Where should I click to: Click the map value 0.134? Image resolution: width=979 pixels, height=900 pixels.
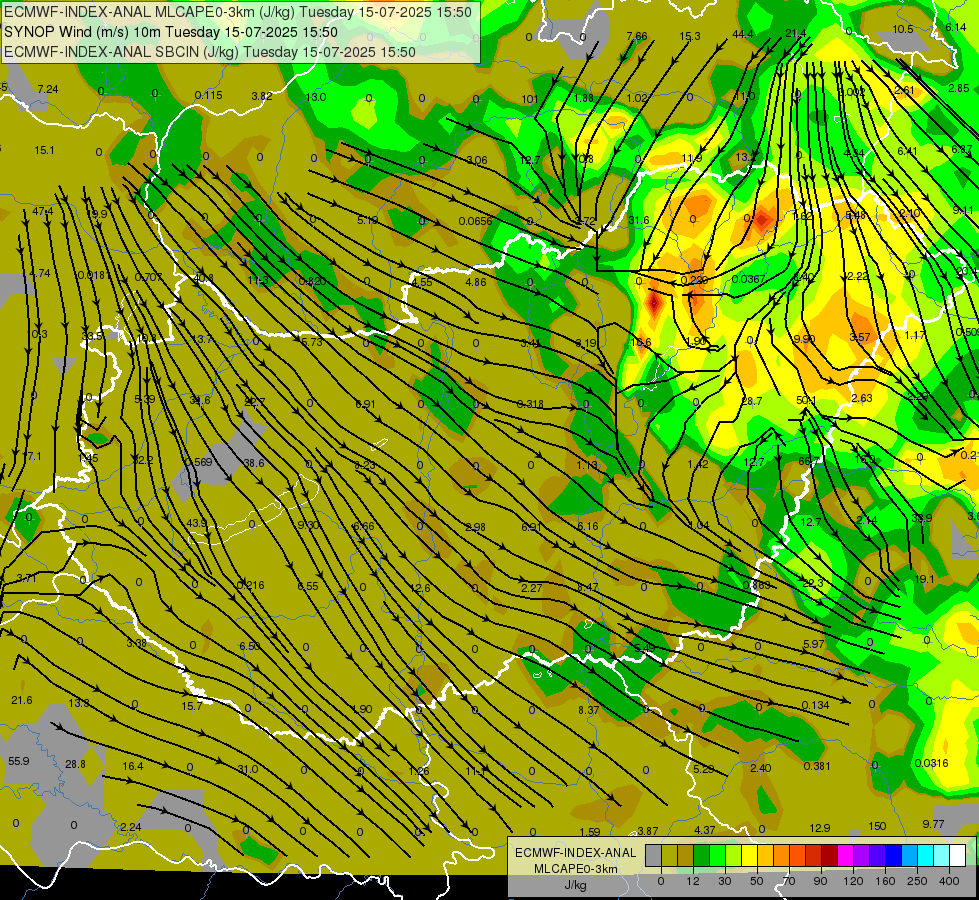[815, 705]
